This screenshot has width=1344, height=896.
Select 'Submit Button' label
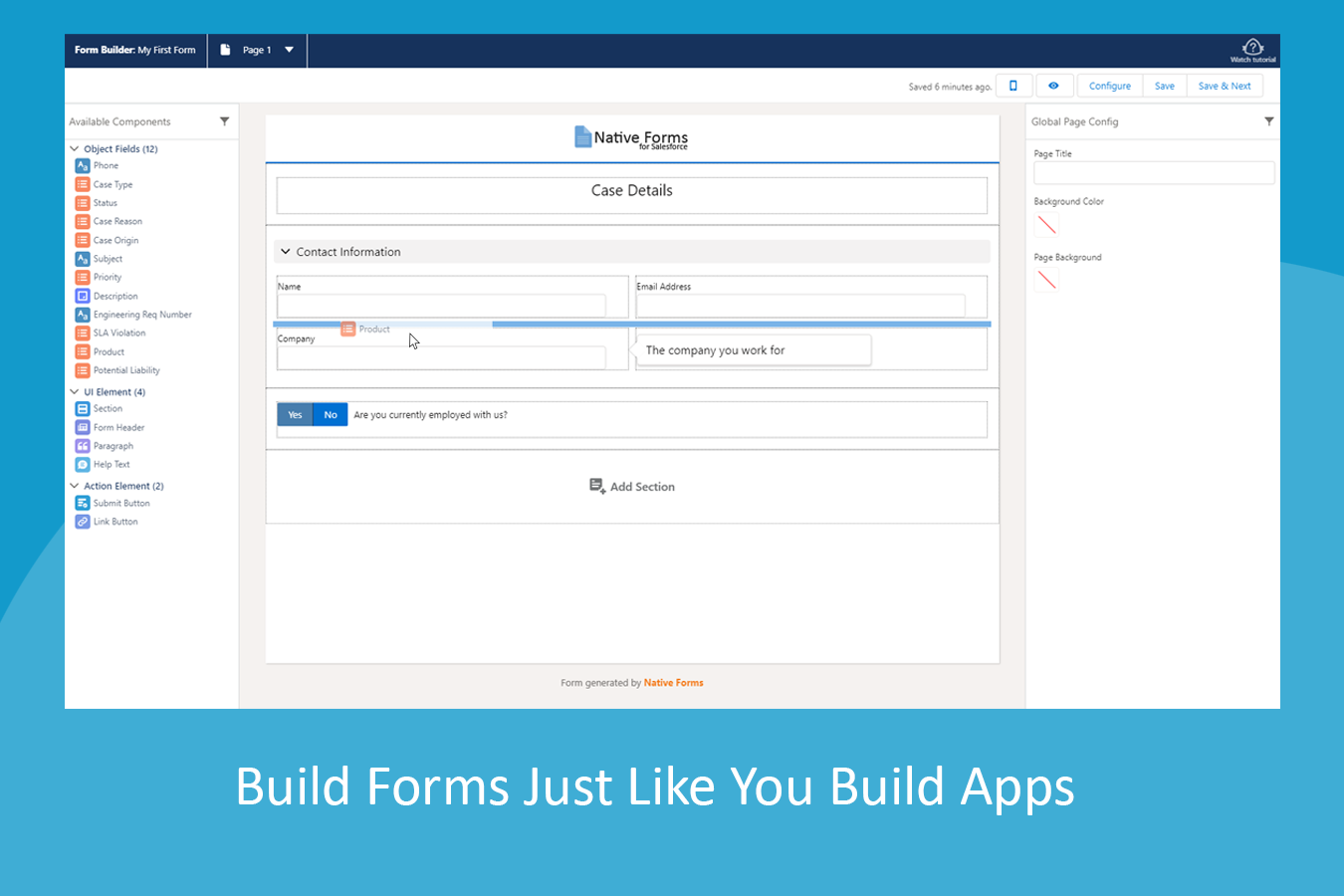tap(121, 503)
